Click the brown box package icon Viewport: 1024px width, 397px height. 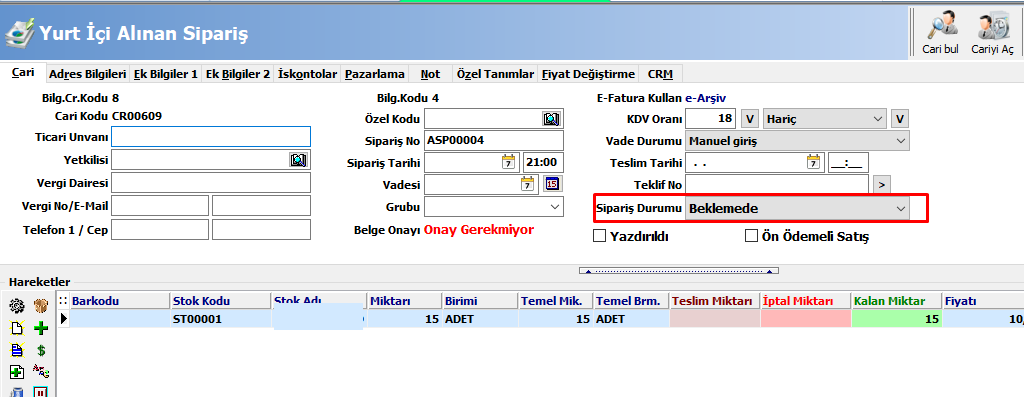pyautogui.click(x=40, y=306)
